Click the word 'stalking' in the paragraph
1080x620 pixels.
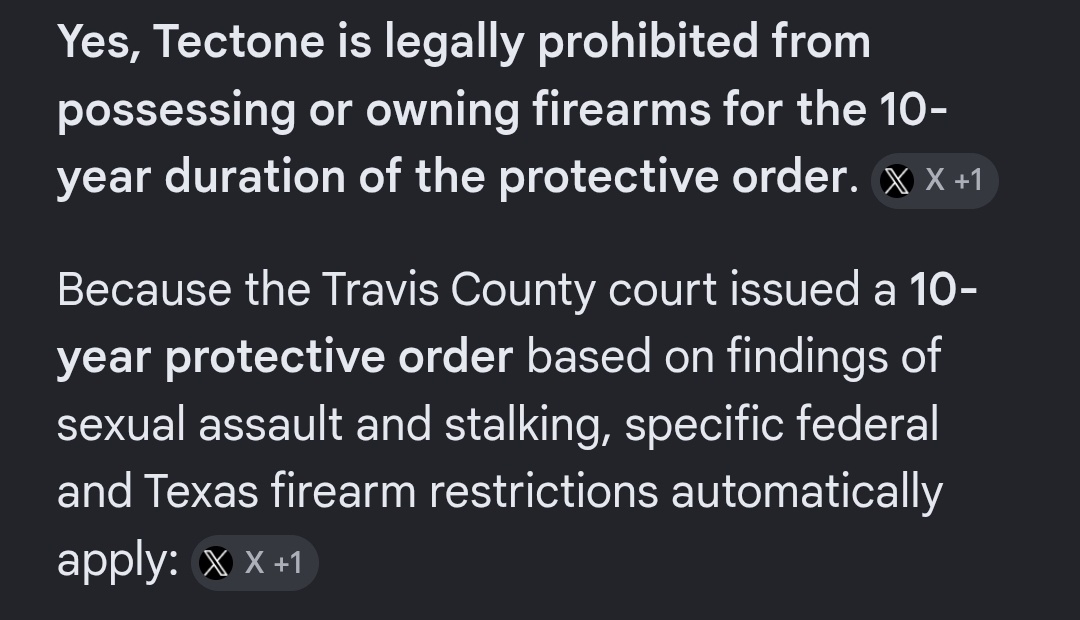528,424
